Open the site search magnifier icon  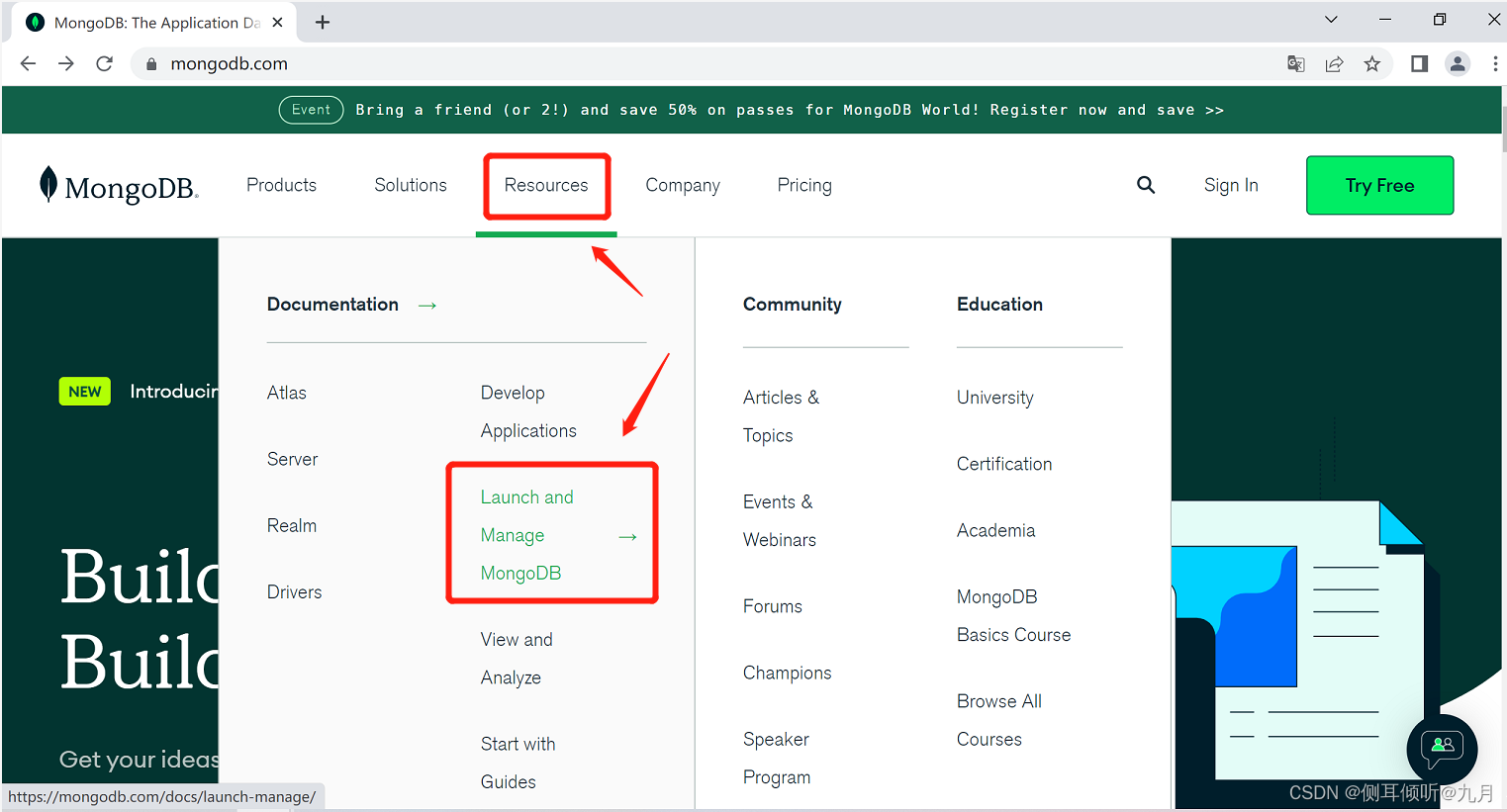[x=1146, y=185]
